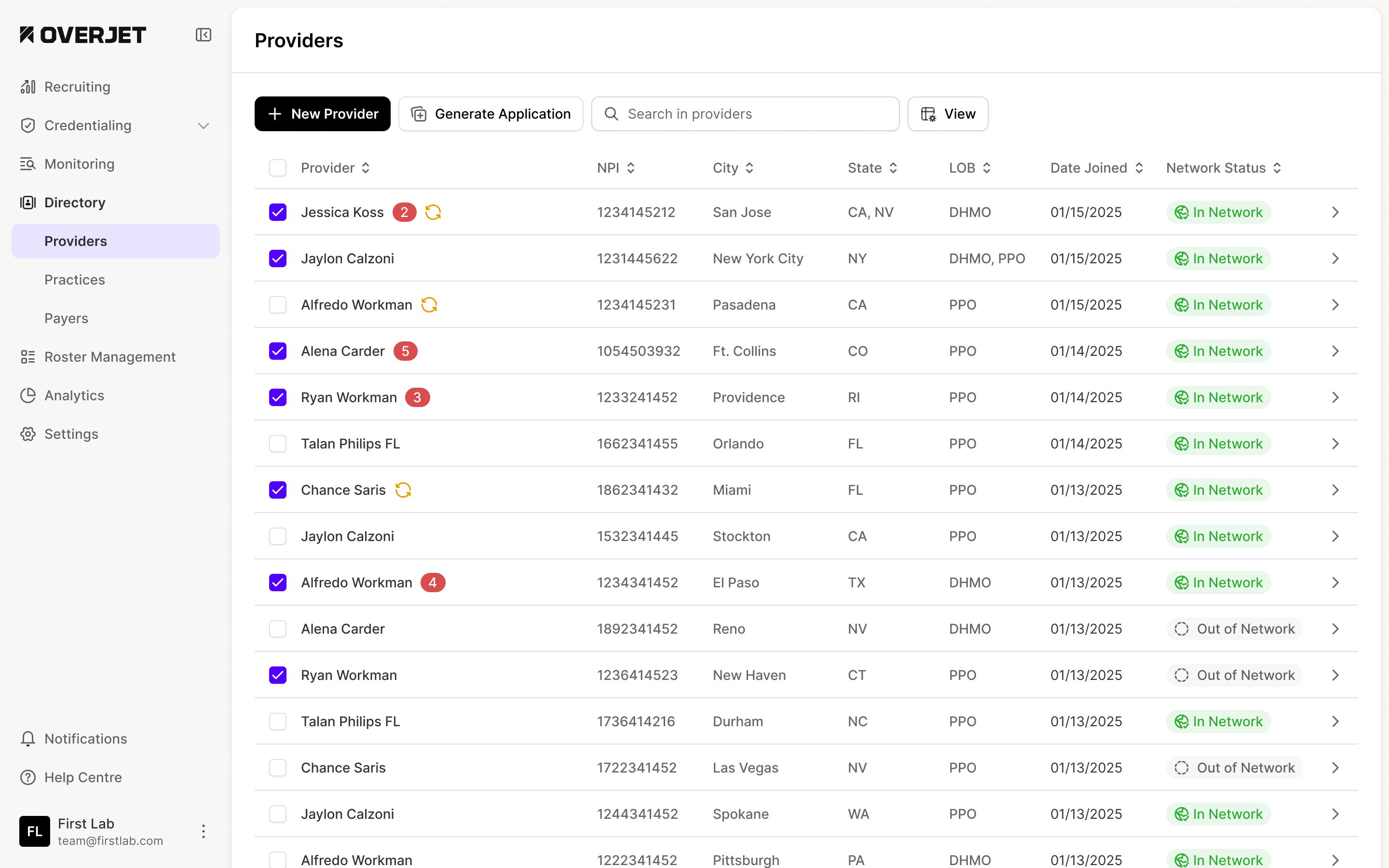Click the Overjet logo
This screenshot has height=868, width=1389.
click(83, 35)
